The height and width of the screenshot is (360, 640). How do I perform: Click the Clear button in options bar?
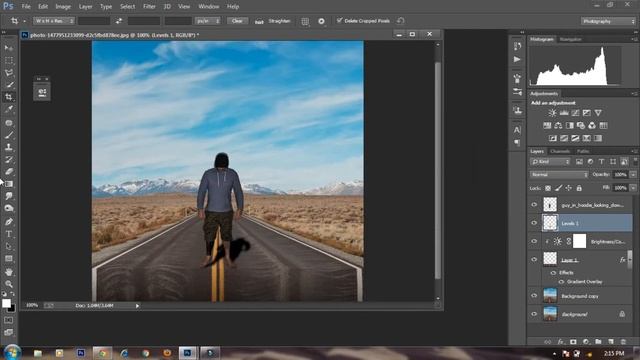(x=237, y=21)
